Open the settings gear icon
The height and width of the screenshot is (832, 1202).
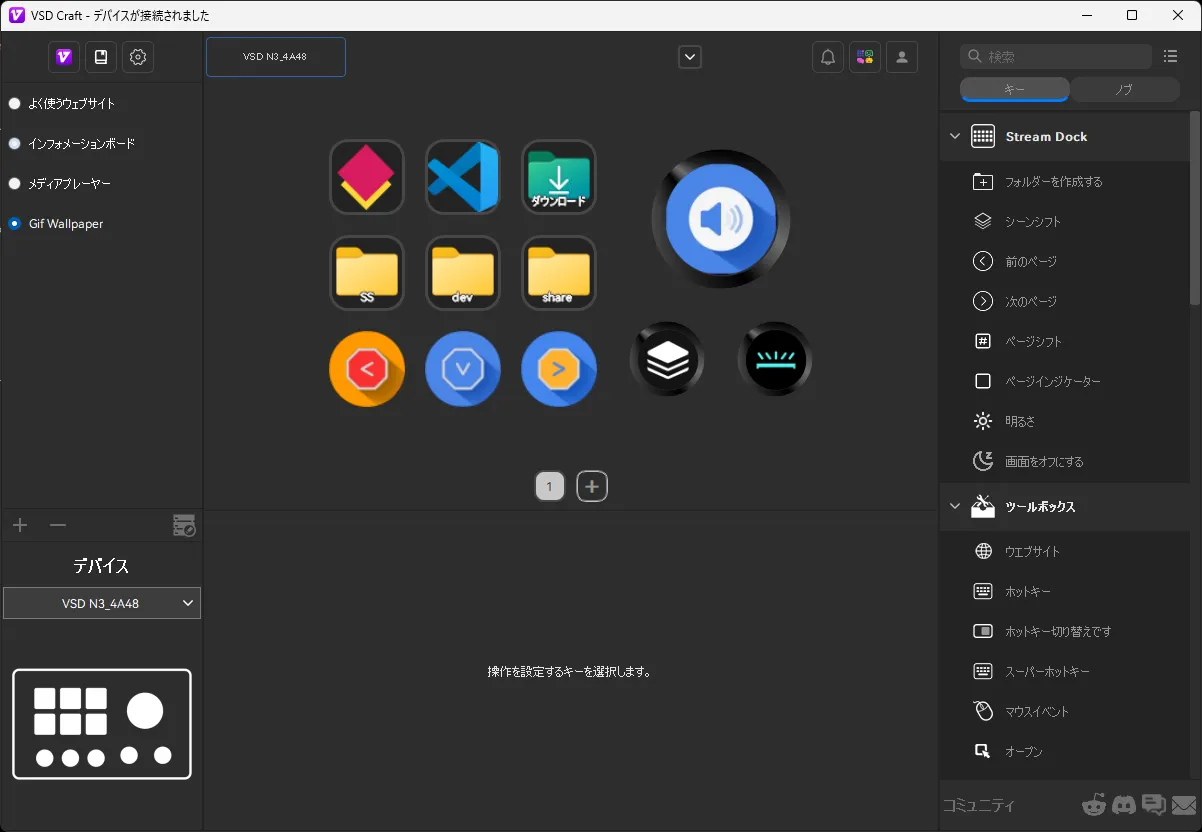[x=138, y=57]
